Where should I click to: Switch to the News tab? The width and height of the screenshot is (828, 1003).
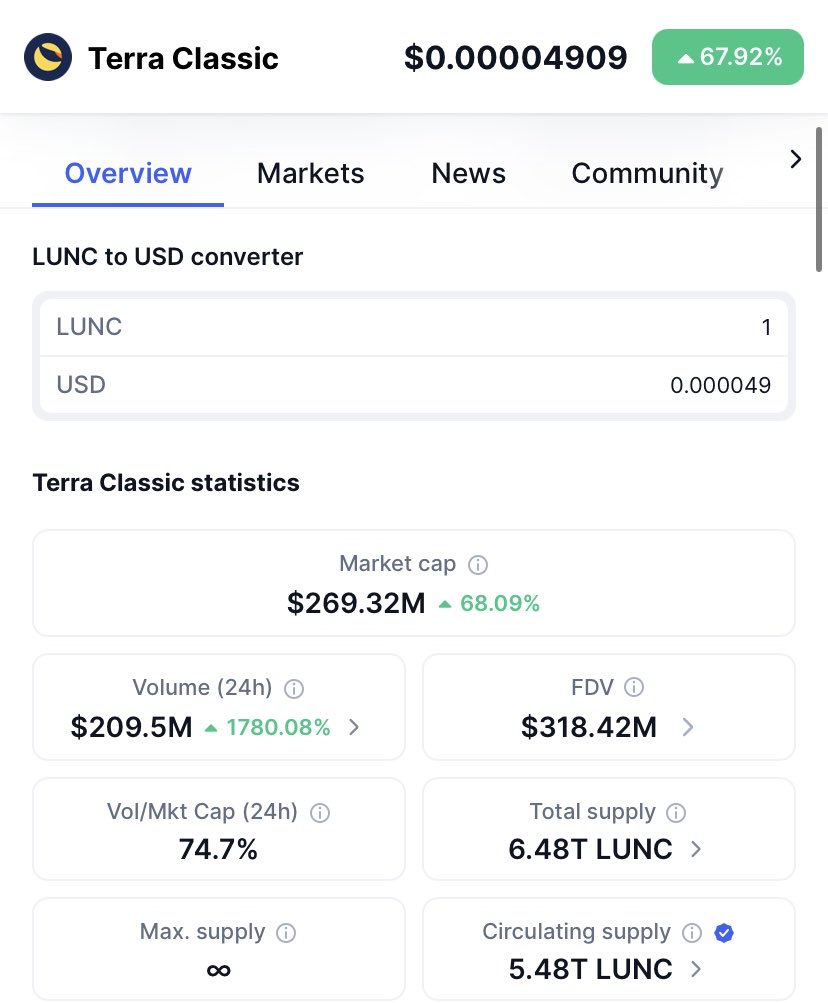click(x=468, y=173)
